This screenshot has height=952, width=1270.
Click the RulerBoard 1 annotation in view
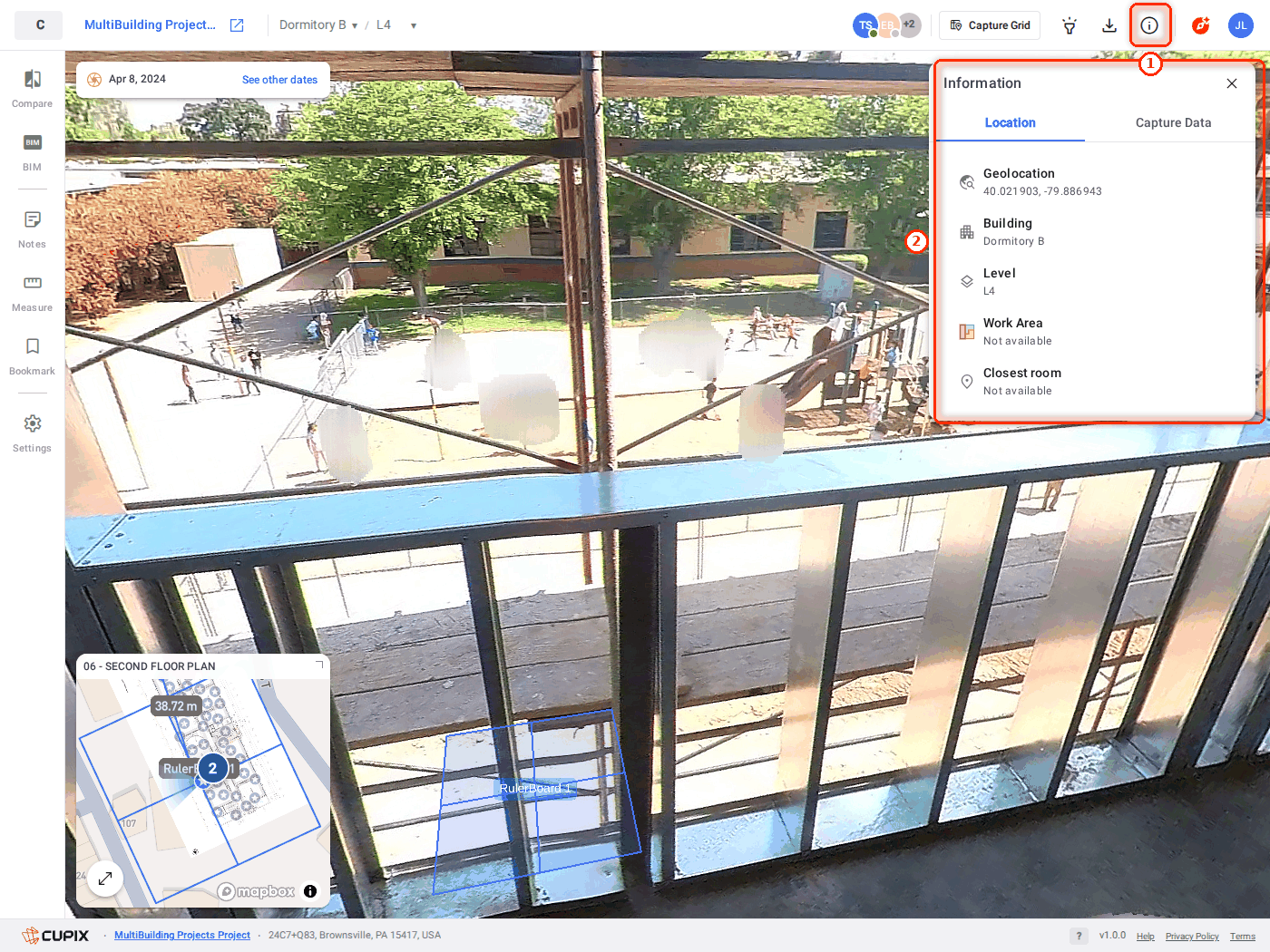pos(535,789)
